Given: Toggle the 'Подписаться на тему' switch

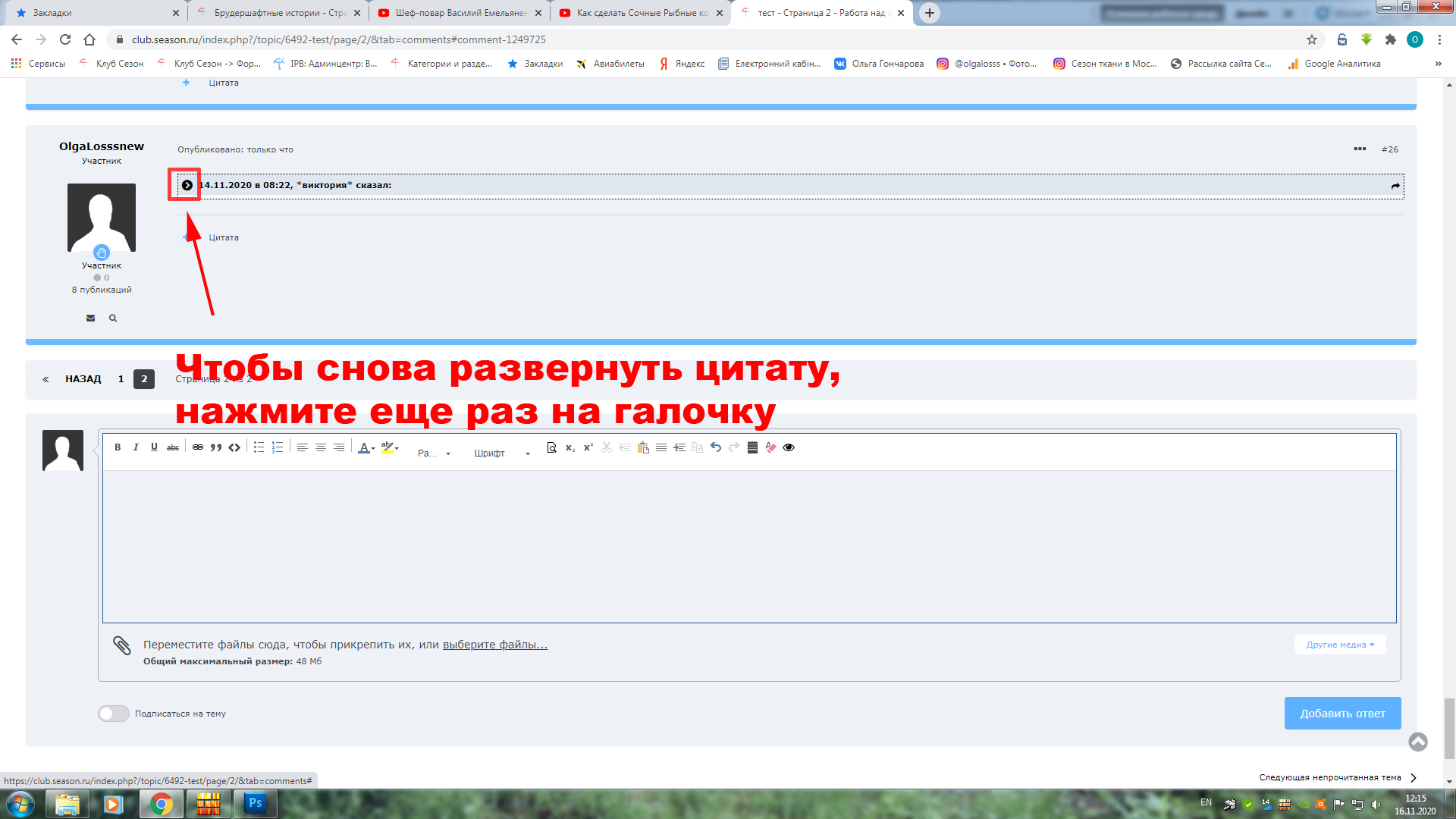Looking at the screenshot, I should tap(114, 714).
